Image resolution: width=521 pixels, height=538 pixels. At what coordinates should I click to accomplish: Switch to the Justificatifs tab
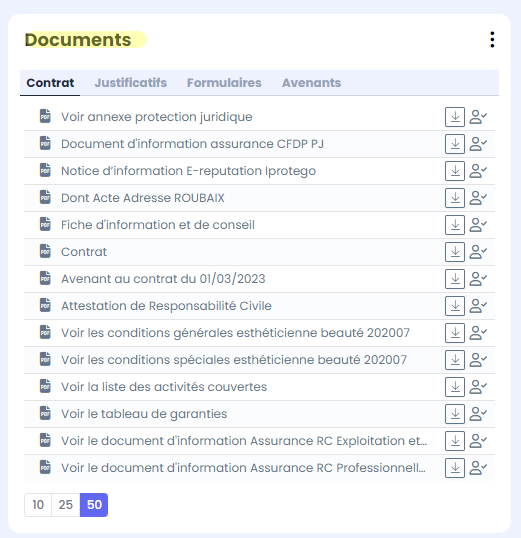130,83
